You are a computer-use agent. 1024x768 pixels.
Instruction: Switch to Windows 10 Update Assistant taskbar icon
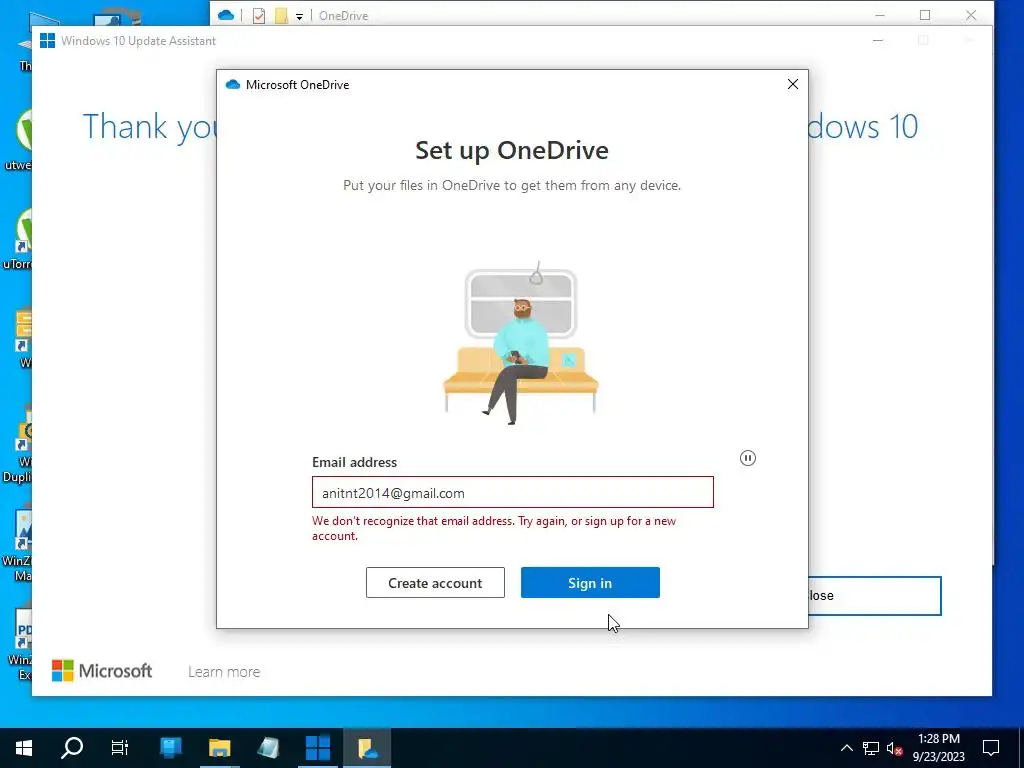[x=318, y=748]
